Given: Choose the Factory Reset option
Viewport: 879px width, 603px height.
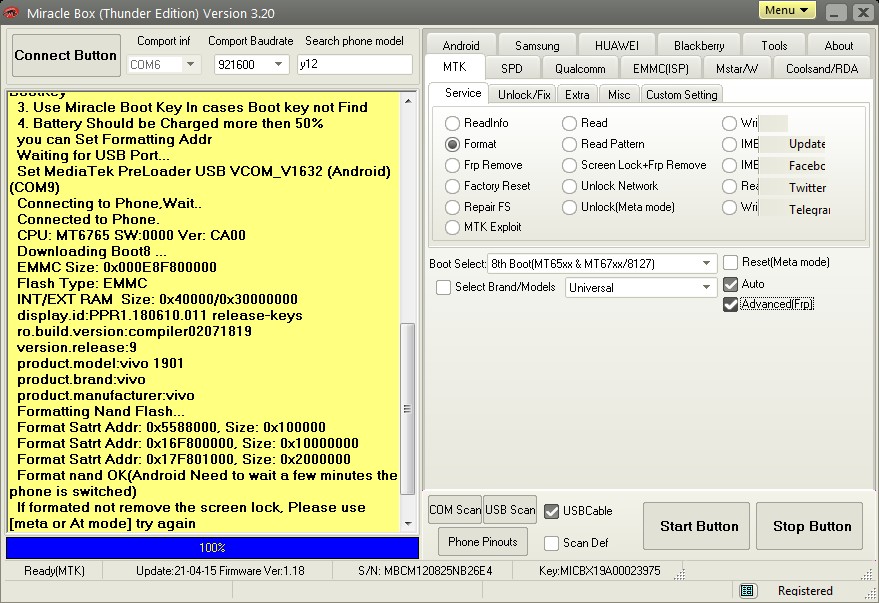Looking at the screenshot, I should (x=488, y=186).
